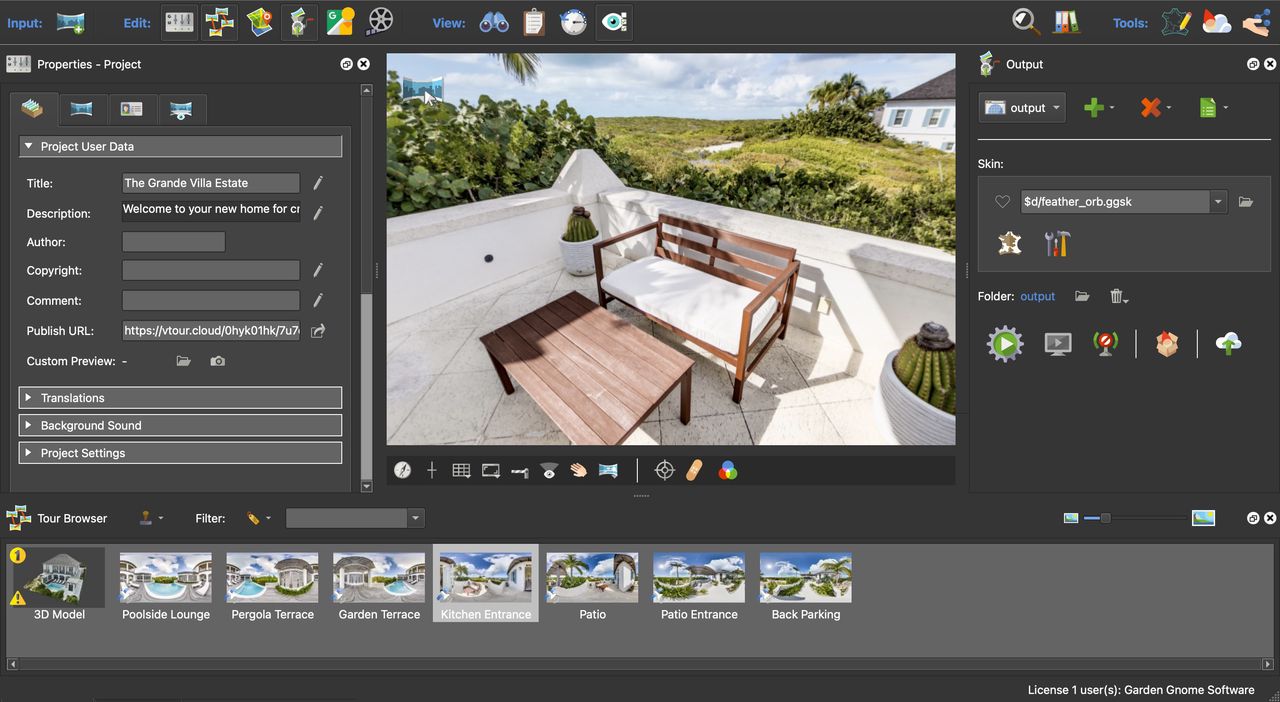This screenshot has height=702, width=1280.
Task: Open the Publish URL in browser
Action: (x=318, y=331)
